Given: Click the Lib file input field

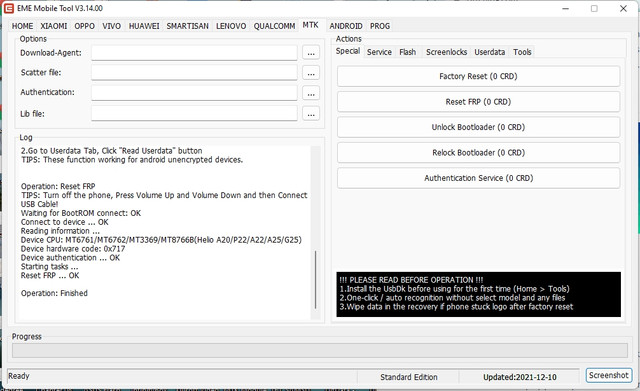Looking at the screenshot, I should point(194,113).
